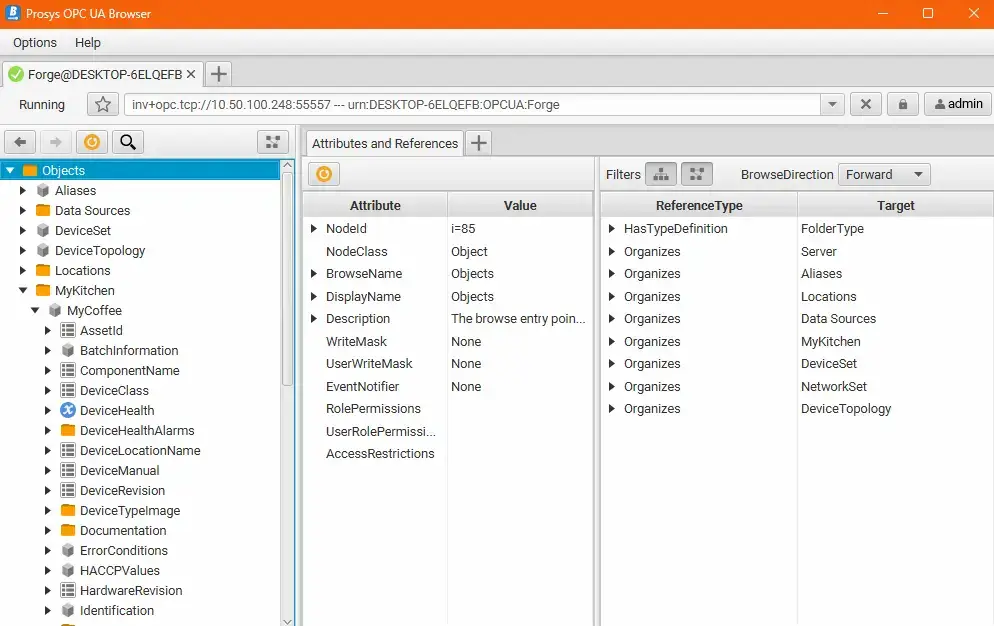Image resolution: width=994 pixels, height=626 pixels.
Task: Click the back navigation arrow button
Action: click(x=20, y=142)
